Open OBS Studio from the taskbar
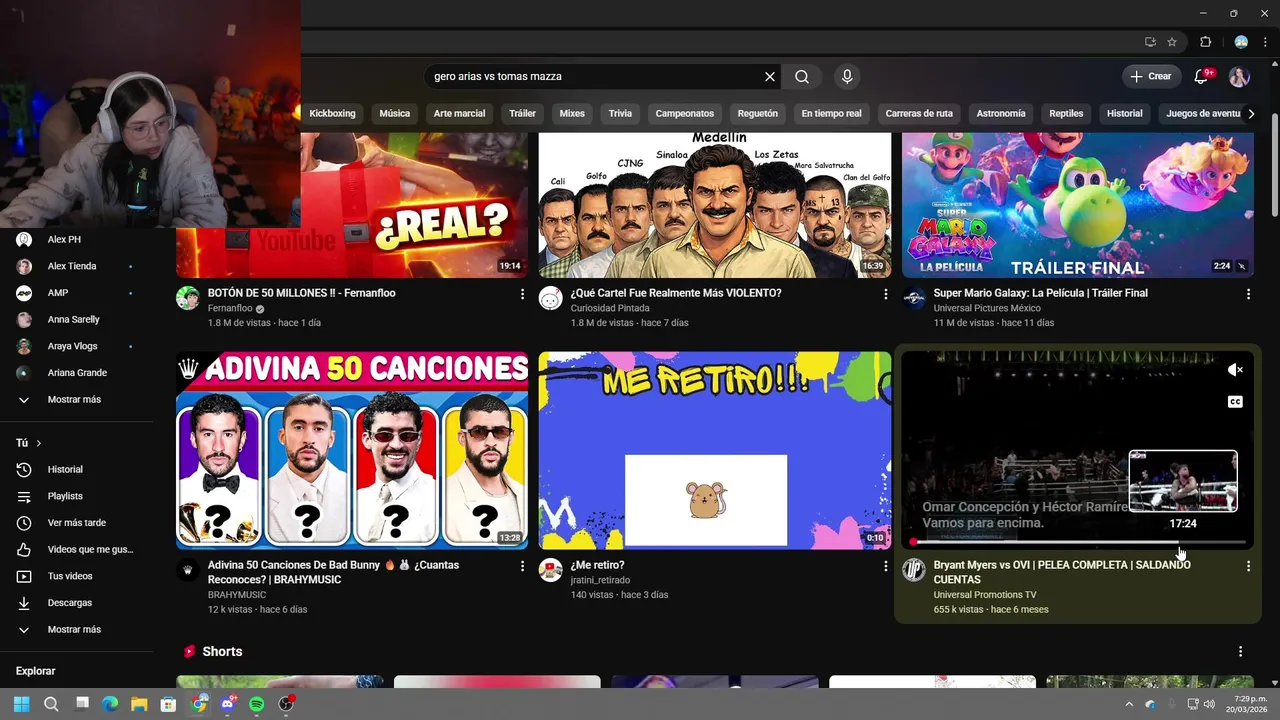 pos(286,704)
